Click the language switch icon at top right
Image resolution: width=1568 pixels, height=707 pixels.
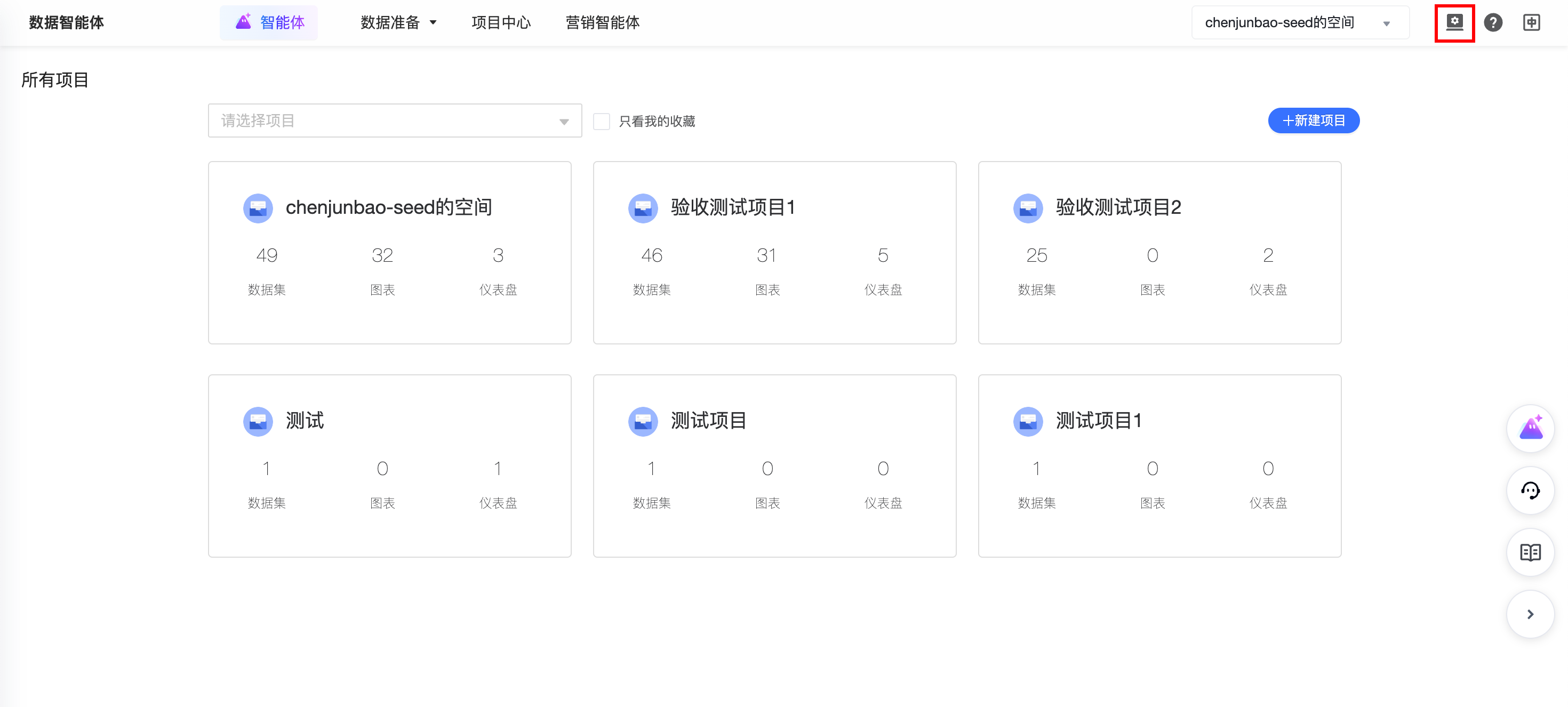[1531, 22]
